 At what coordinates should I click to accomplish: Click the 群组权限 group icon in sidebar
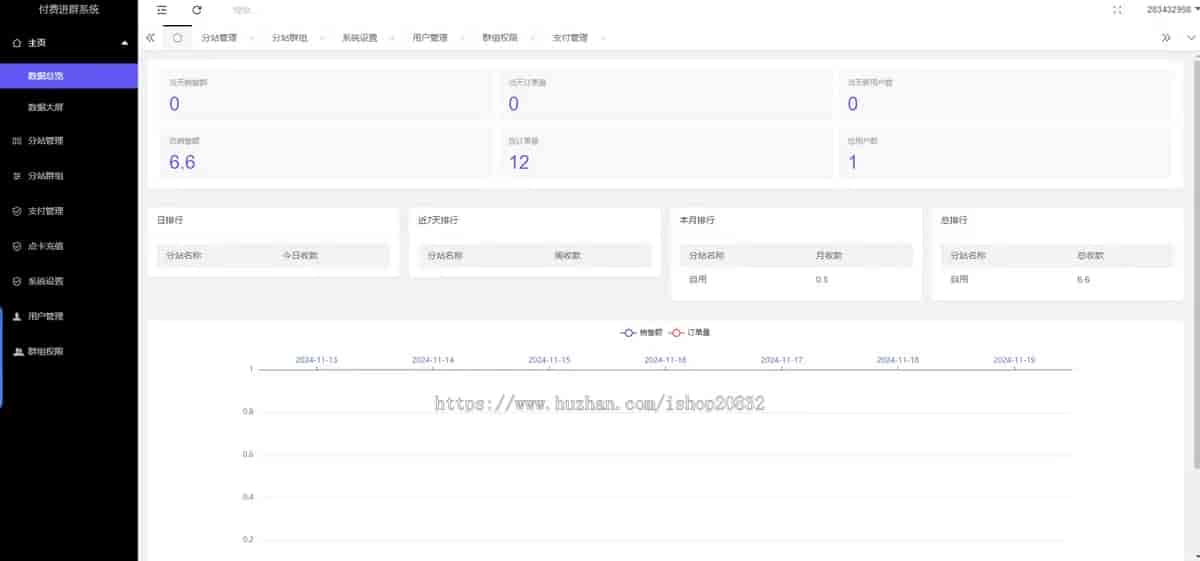click(16, 352)
